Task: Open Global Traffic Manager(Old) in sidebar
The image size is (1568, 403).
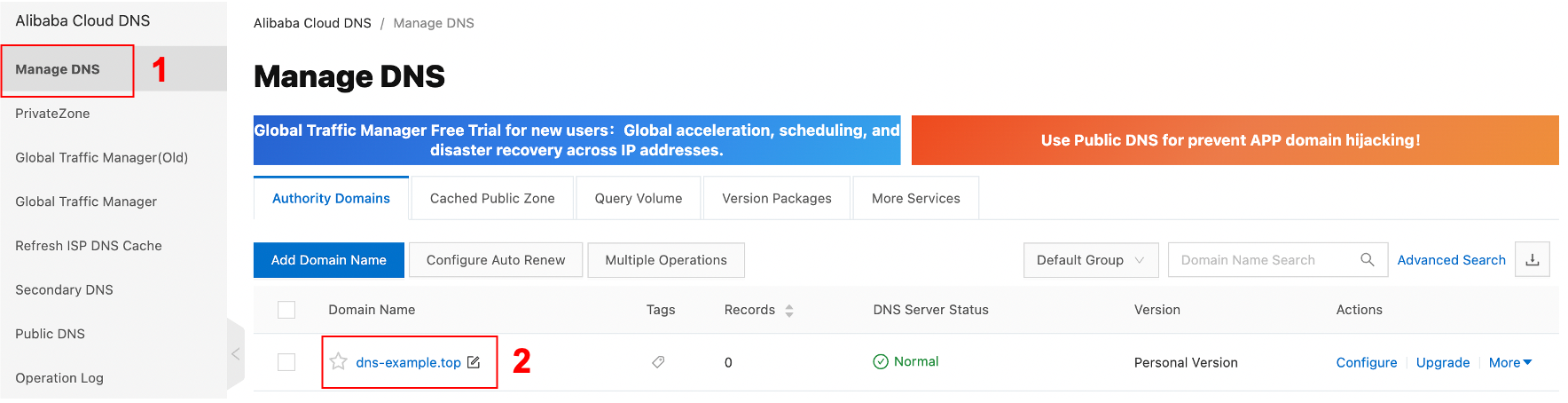Action: (101, 158)
